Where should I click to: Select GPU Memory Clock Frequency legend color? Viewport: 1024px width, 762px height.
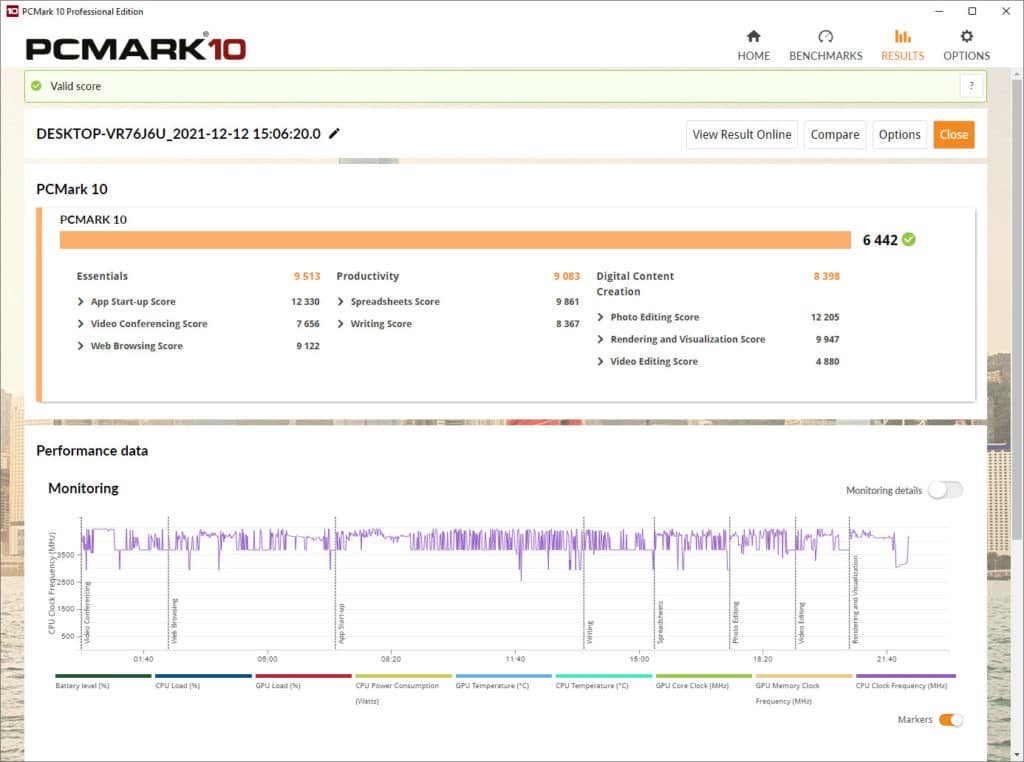[804, 676]
